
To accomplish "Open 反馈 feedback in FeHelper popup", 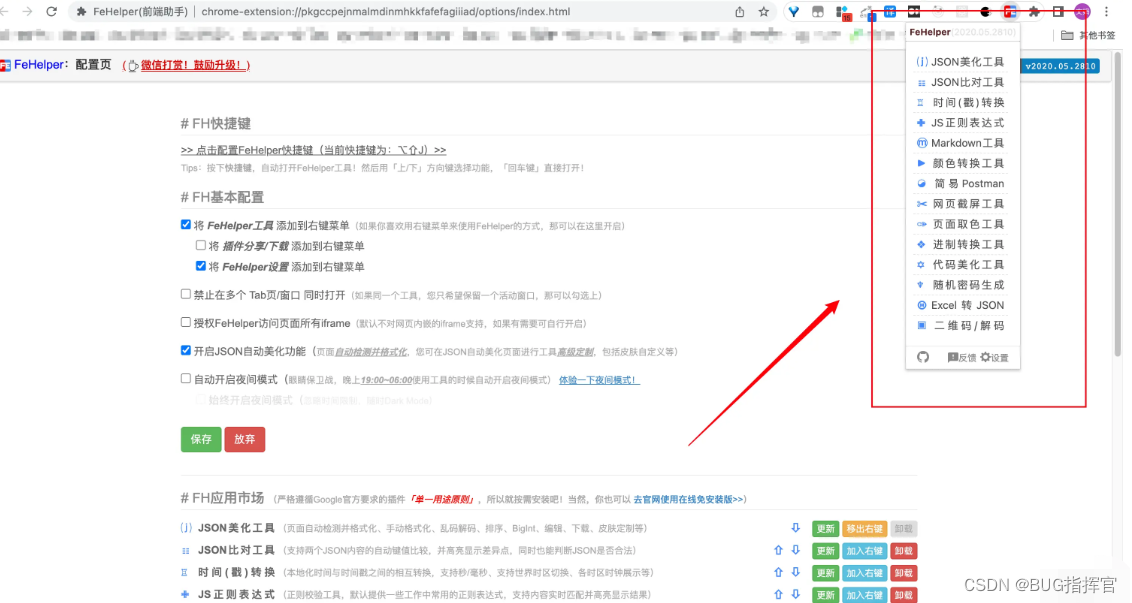I will tap(962, 357).
